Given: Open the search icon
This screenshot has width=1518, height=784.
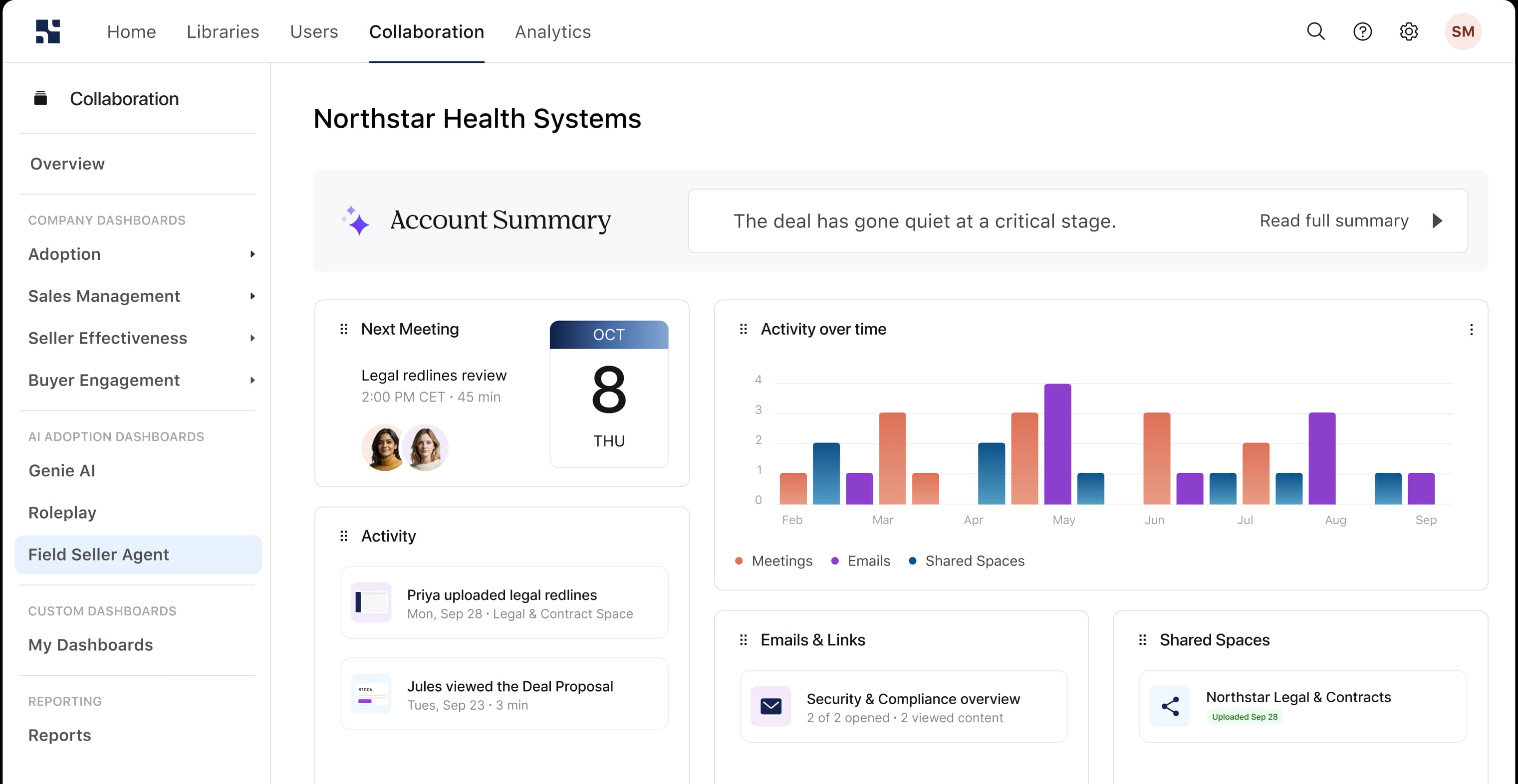Looking at the screenshot, I should tap(1316, 31).
